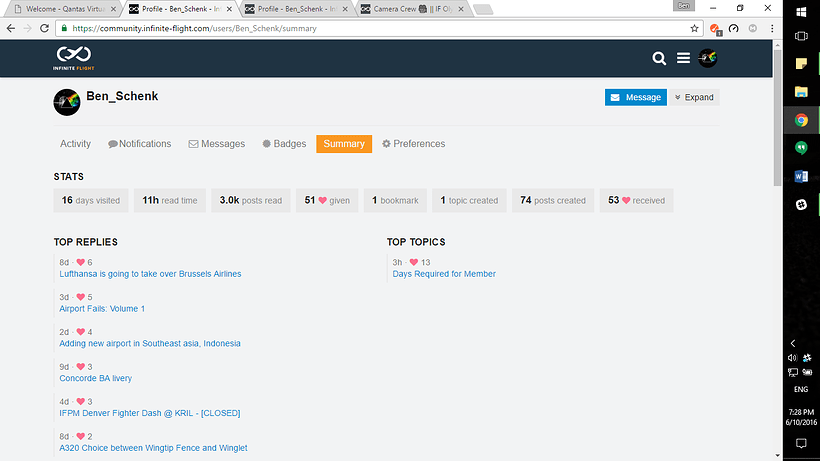Click the 51 hearts given stat
This screenshot has height=461, width=820.
[327, 200]
